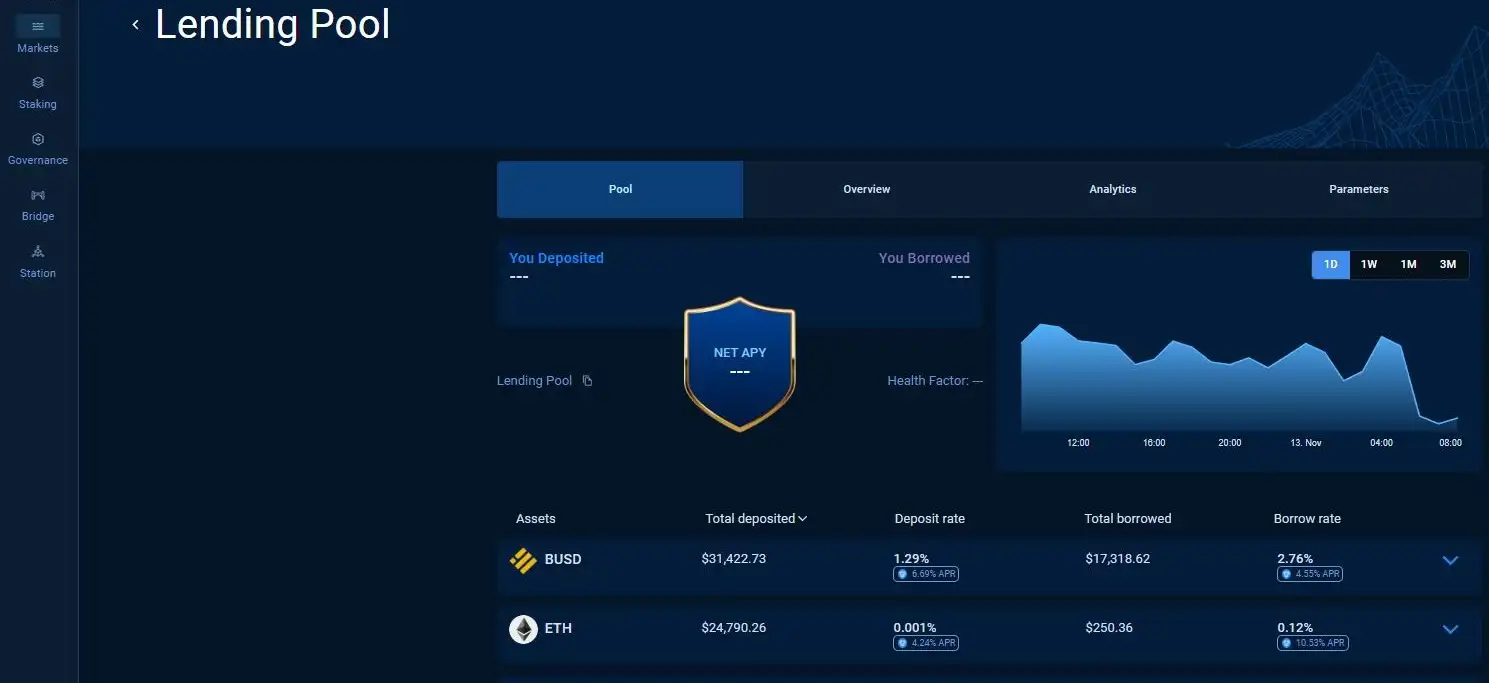Viewport: 1489px width, 683px height.
Task: Open the Station sidebar icon
Action: point(38,252)
